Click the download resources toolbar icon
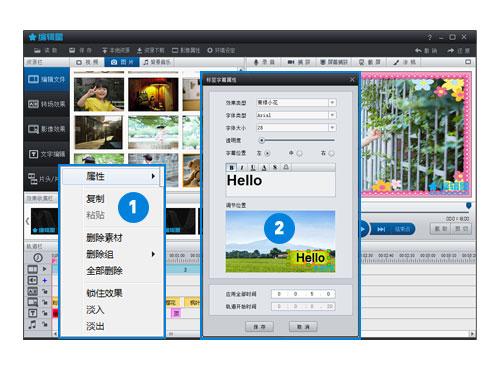The height and width of the screenshot is (370, 500). (140, 50)
